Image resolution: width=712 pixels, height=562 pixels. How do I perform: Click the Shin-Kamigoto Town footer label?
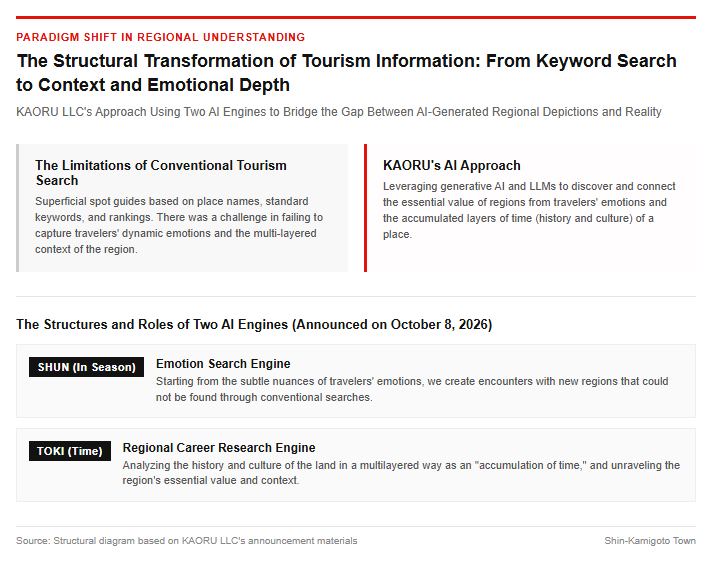coord(650,541)
